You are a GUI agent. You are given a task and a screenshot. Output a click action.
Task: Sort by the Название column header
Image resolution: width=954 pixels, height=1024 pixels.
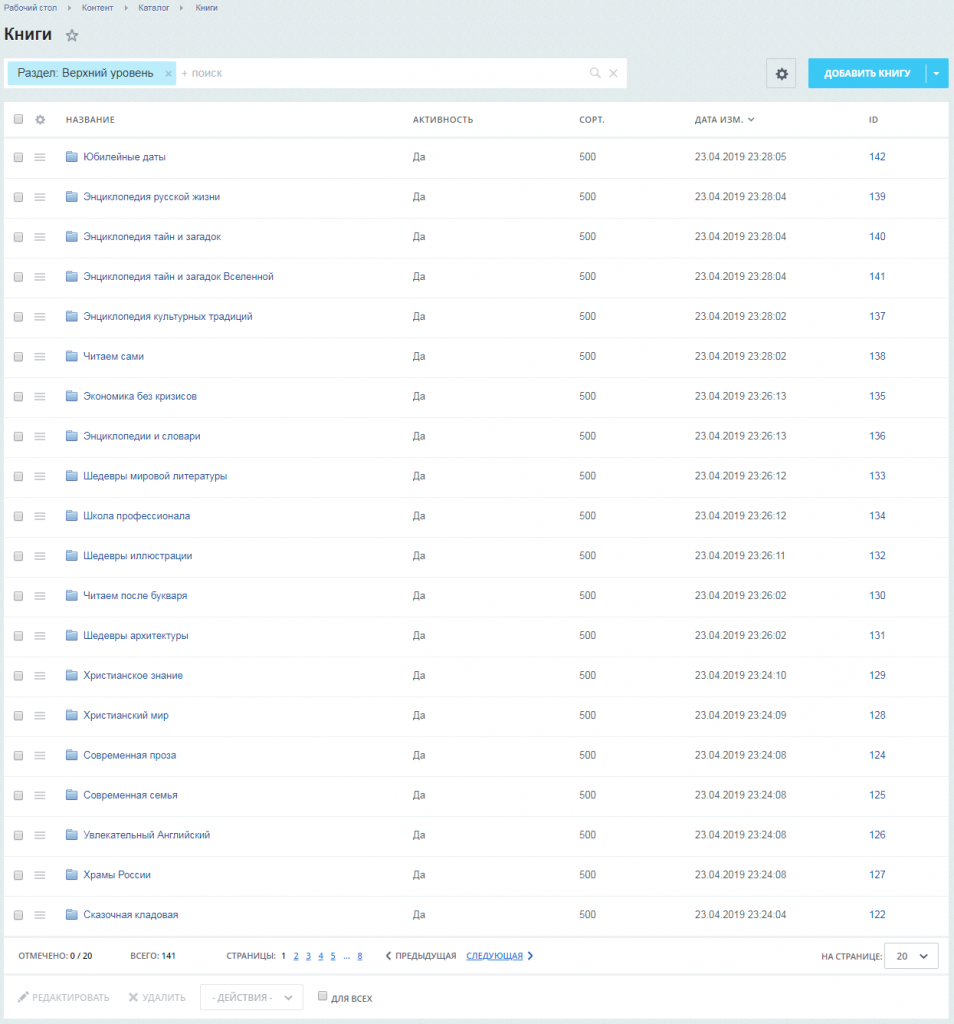(x=90, y=120)
